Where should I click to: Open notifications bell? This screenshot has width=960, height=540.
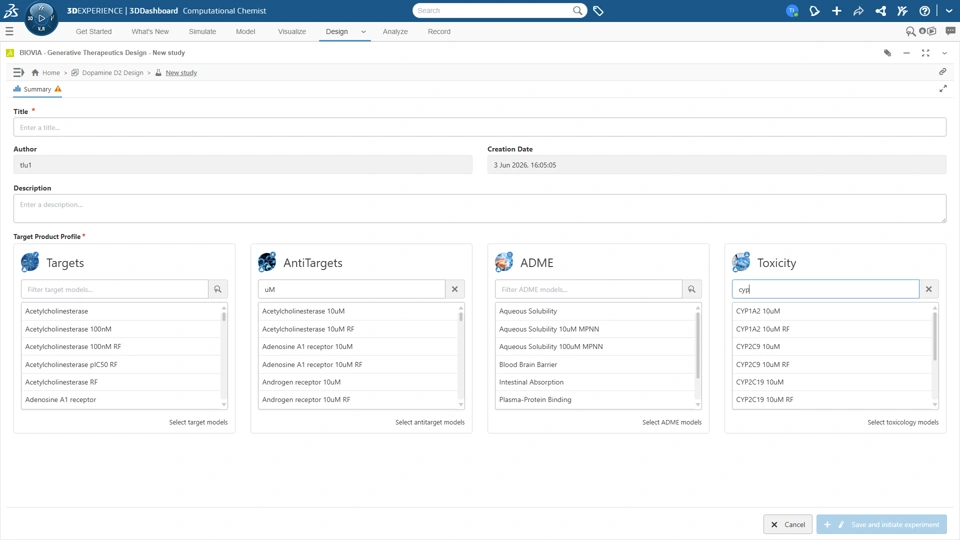[x=814, y=10]
